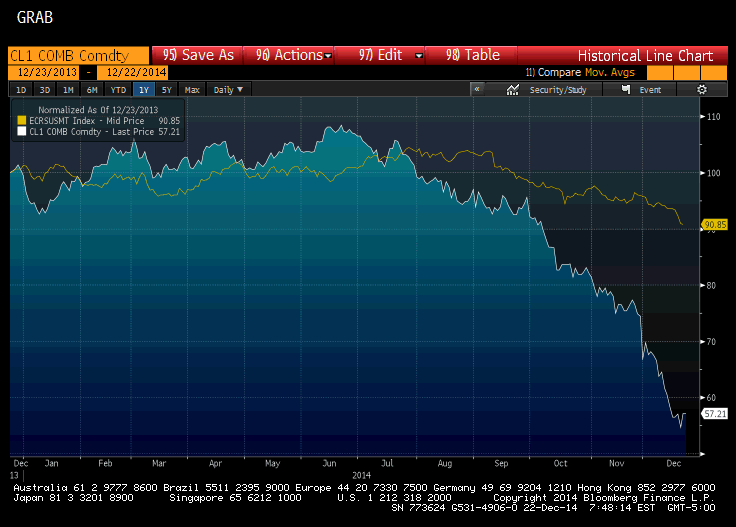This screenshot has width=736, height=527.
Task: Click the Nov x-axis month label
Action: pyautogui.click(x=616, y=463)
